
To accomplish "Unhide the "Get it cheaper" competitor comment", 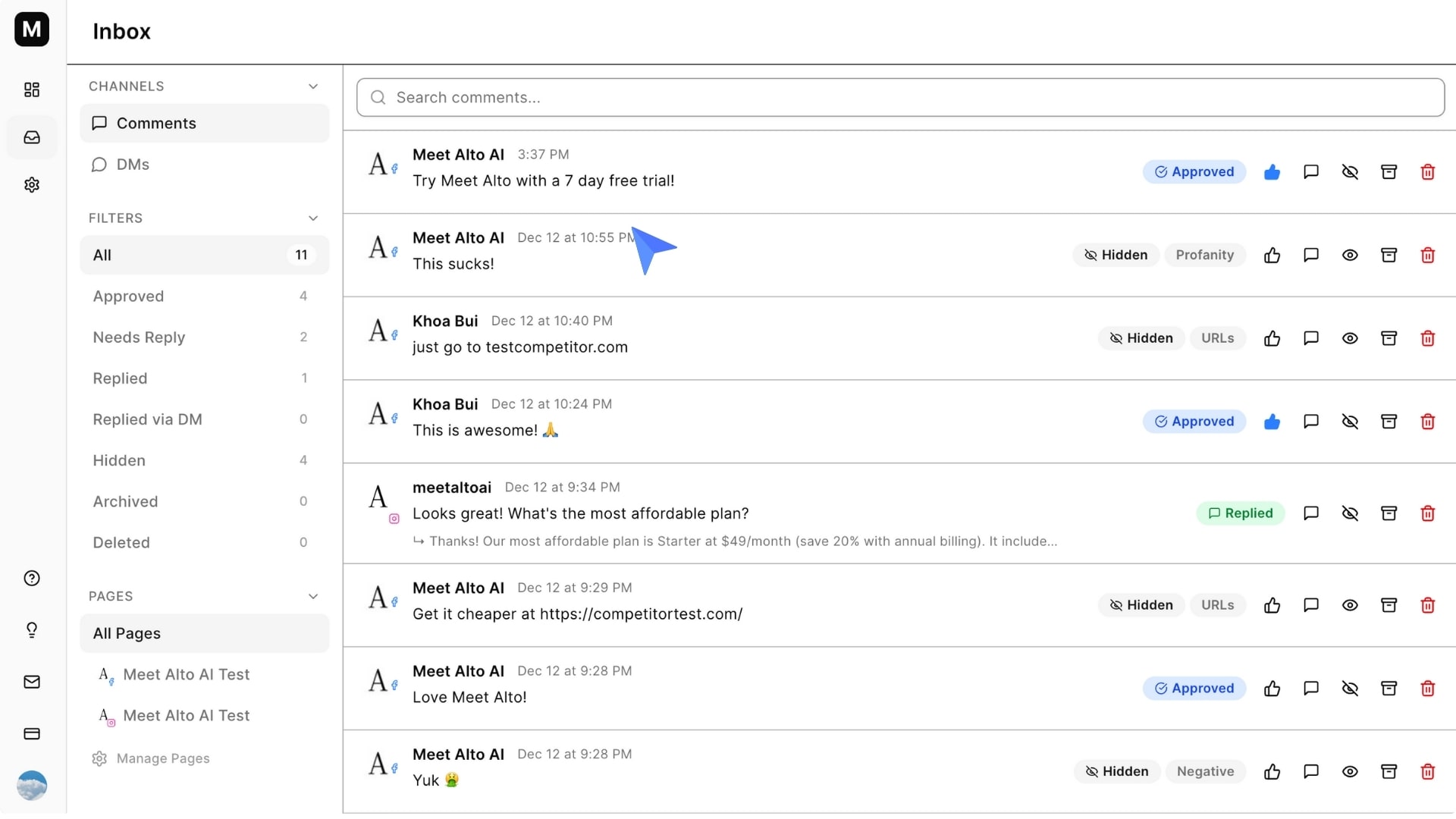I will 1350,605.
